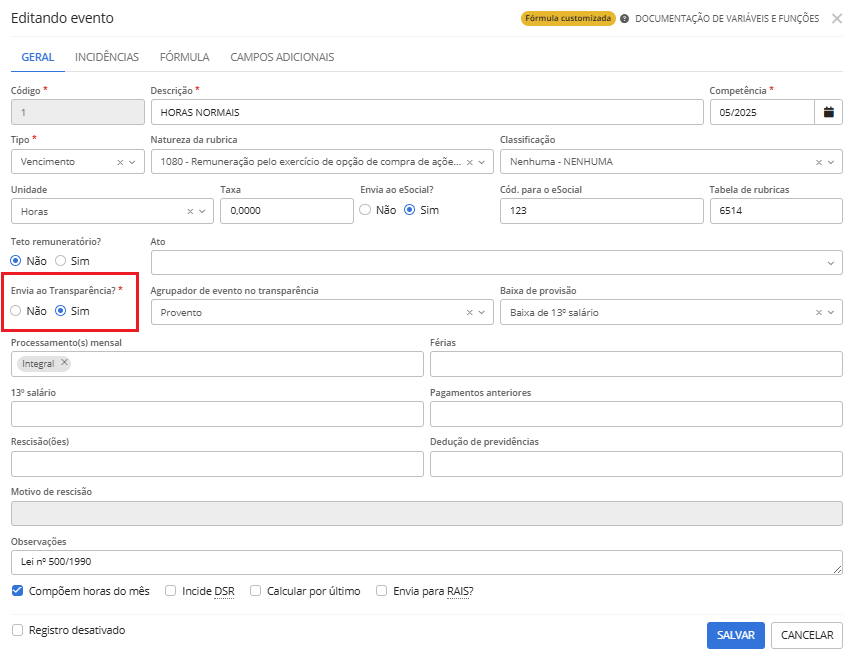848x658 pixels.
Task: Check the Registro desativado checkbox
Action: pyautogui.click(x=17, y=630)
